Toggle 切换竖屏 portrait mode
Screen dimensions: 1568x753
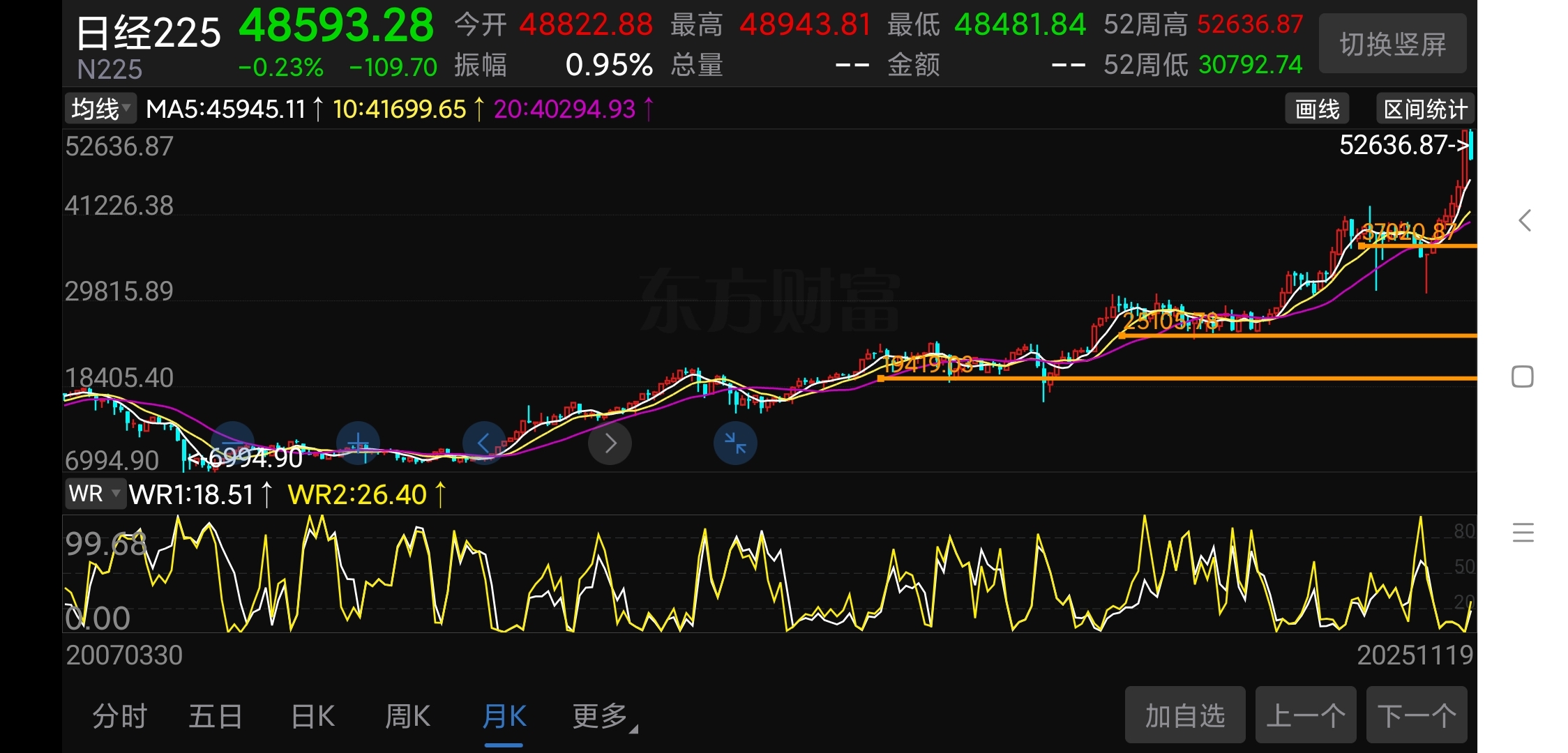1392,45
